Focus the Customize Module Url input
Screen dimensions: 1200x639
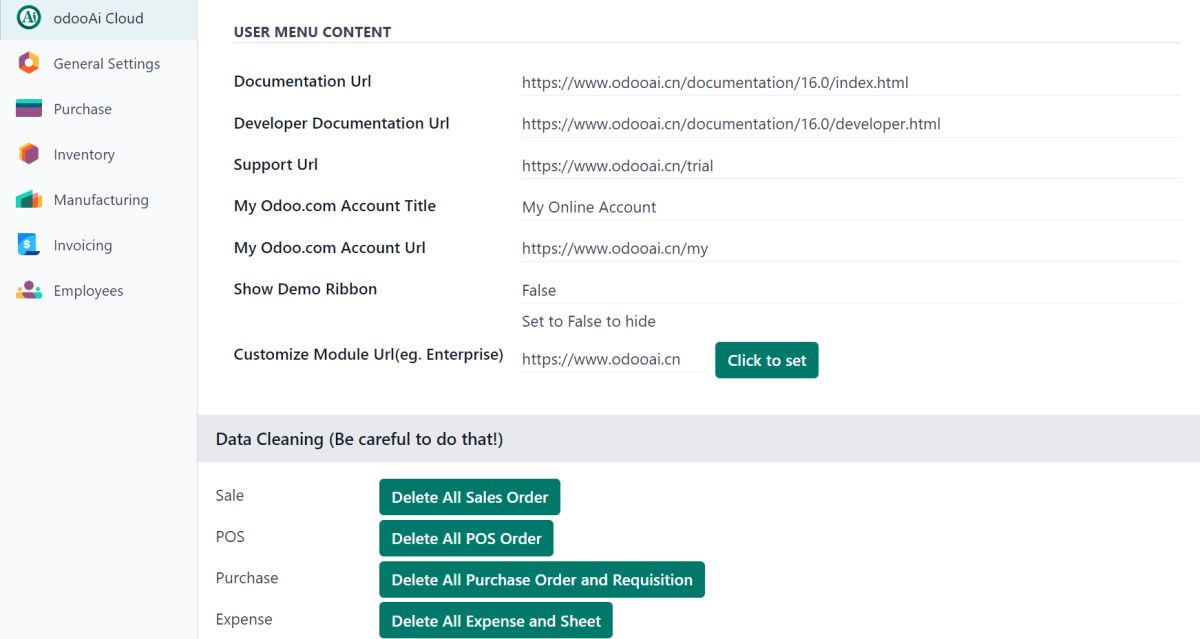(x=612, y=360)
